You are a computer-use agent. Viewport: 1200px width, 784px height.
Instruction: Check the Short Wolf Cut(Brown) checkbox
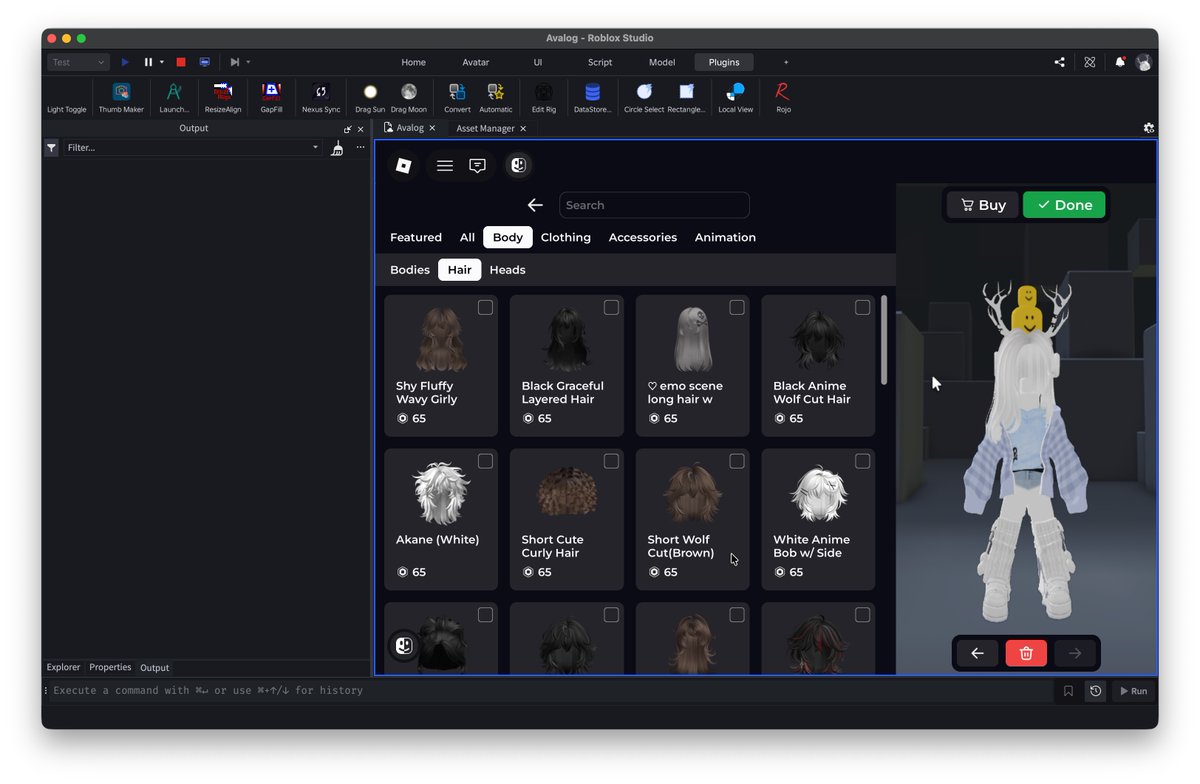pyautogui.click(x=737, y=461)
